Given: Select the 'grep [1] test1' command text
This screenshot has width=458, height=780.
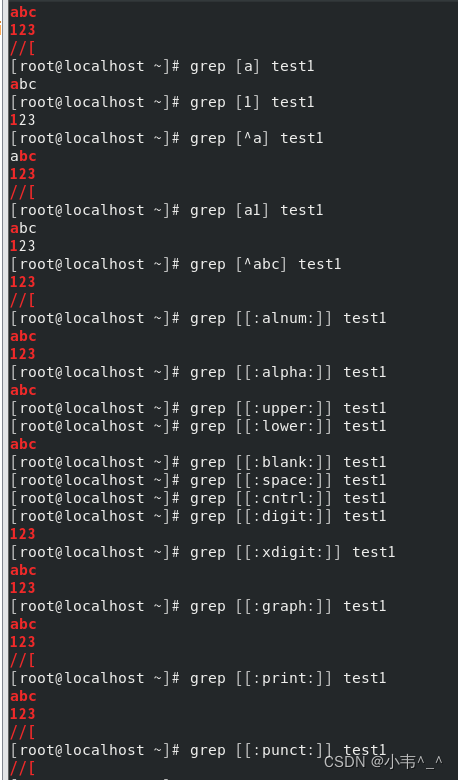Looking at the screenshot, I should point(252,102).
